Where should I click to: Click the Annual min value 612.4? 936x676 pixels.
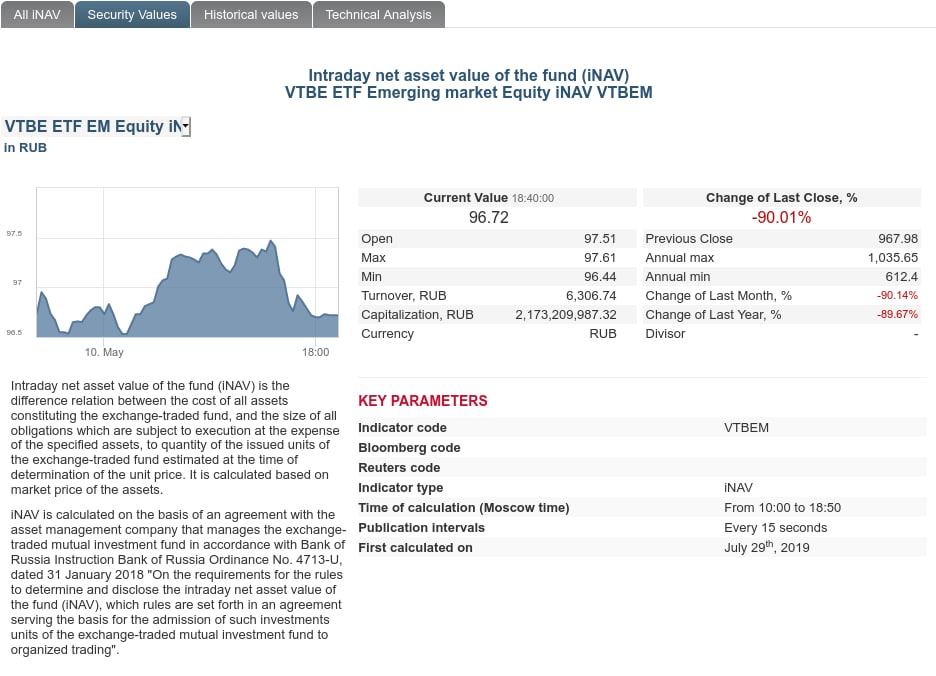click(x=901, y=277)
